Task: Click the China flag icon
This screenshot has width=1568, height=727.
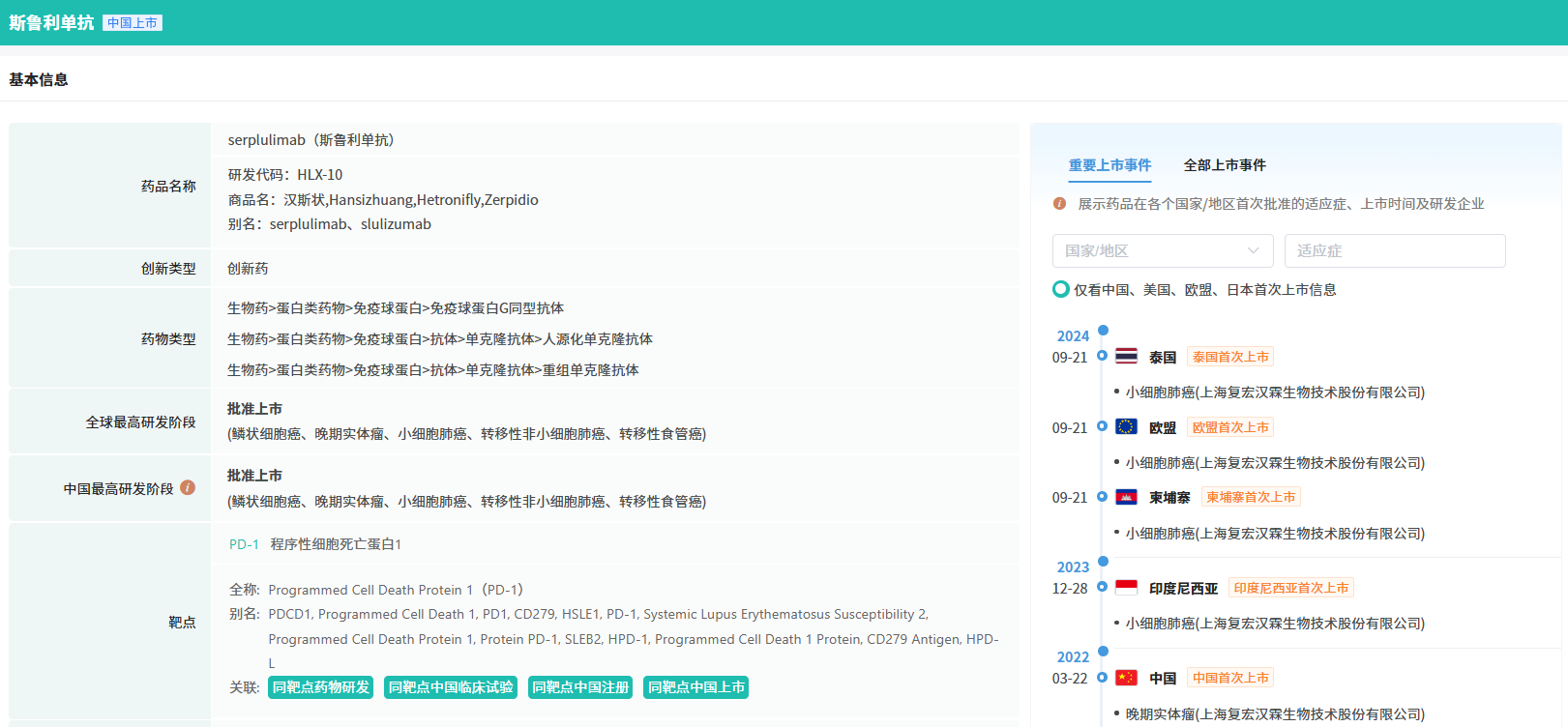Action: pos(1126,678)
